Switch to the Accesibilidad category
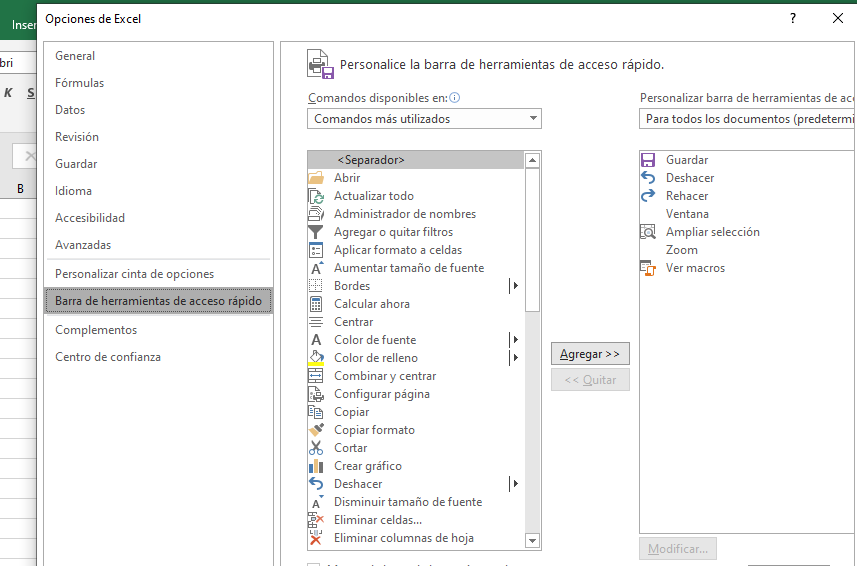857x566 pixels. [x=90, y=217]
